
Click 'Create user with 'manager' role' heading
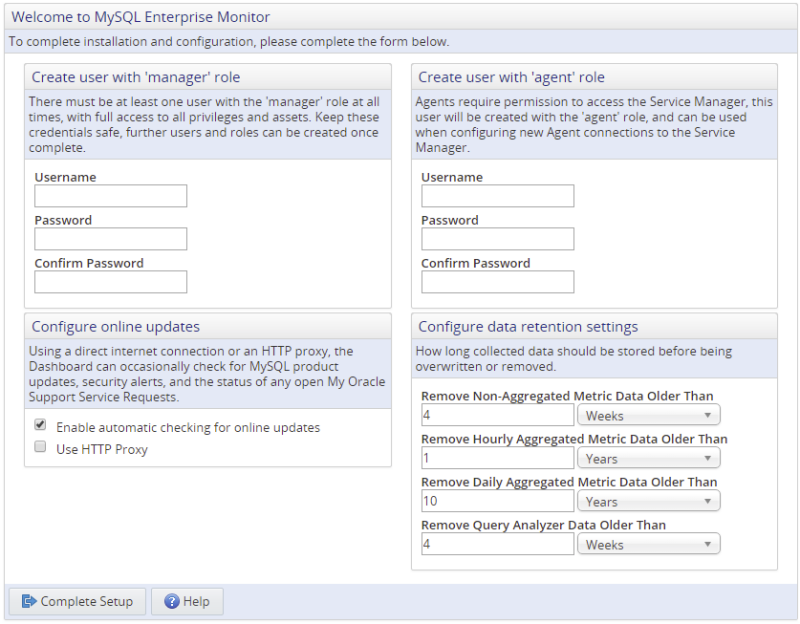pyautogui.click(x=136, y=77)
